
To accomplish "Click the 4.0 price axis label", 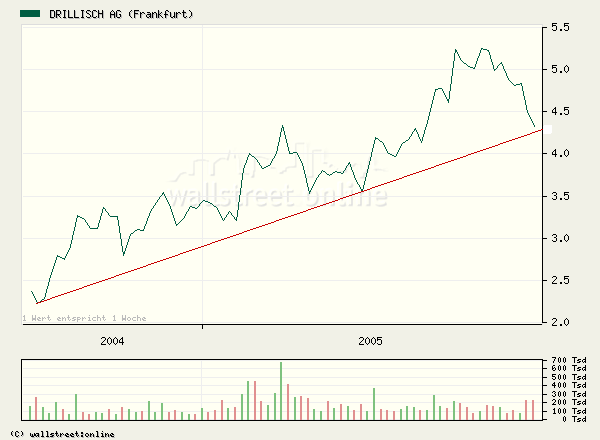I will (557, 154).
